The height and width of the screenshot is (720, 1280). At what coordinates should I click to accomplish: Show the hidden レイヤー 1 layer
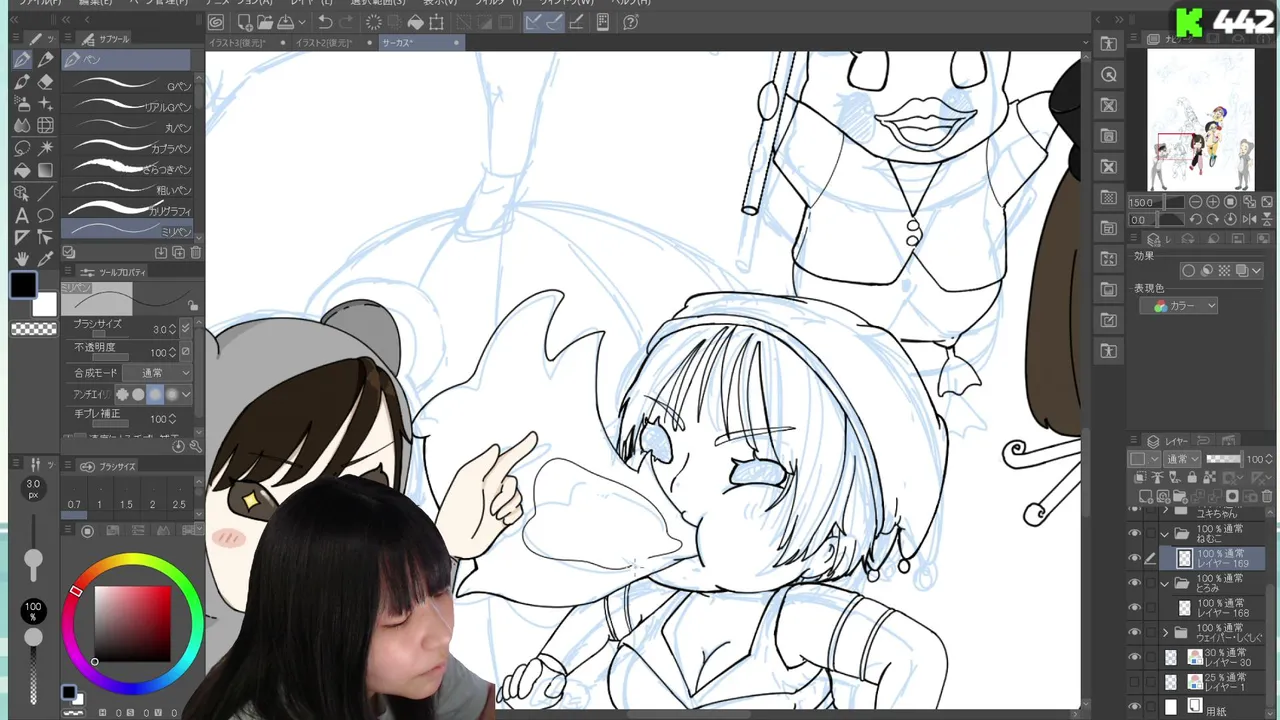pyautogui.click(x=1134, y=682)
